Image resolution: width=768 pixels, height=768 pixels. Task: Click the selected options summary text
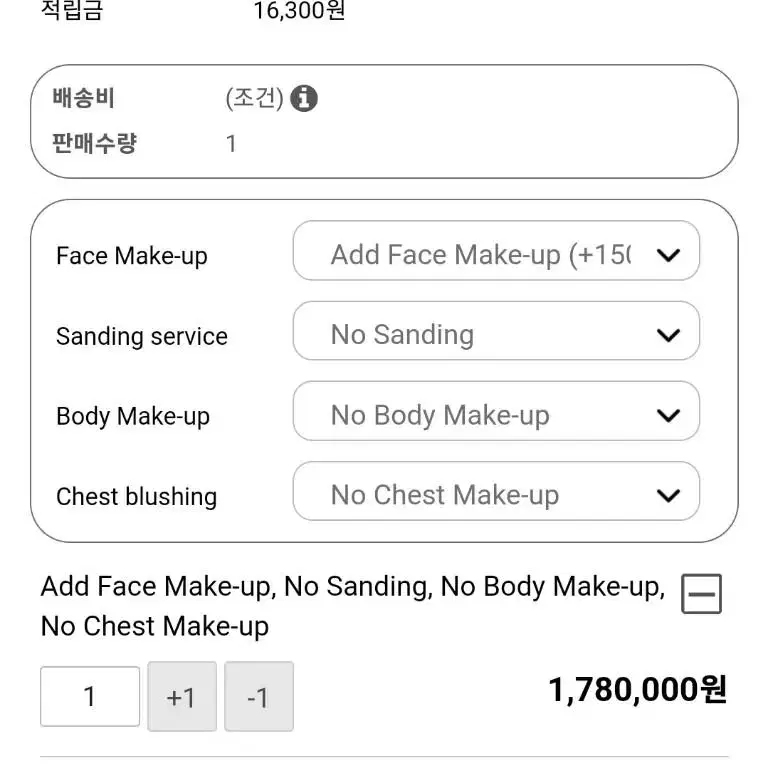[353, 606]
